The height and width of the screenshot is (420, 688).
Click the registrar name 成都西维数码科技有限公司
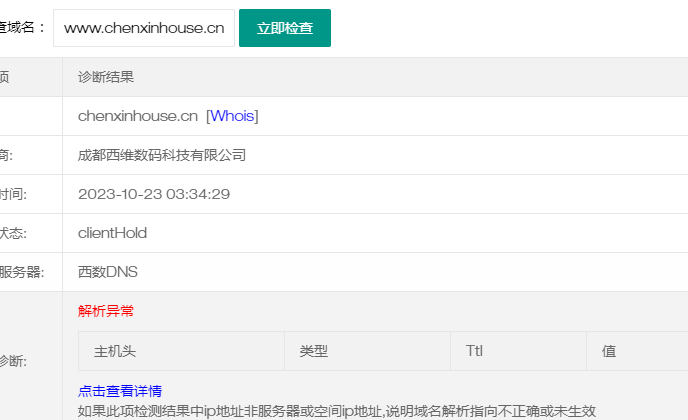point(162,155)
